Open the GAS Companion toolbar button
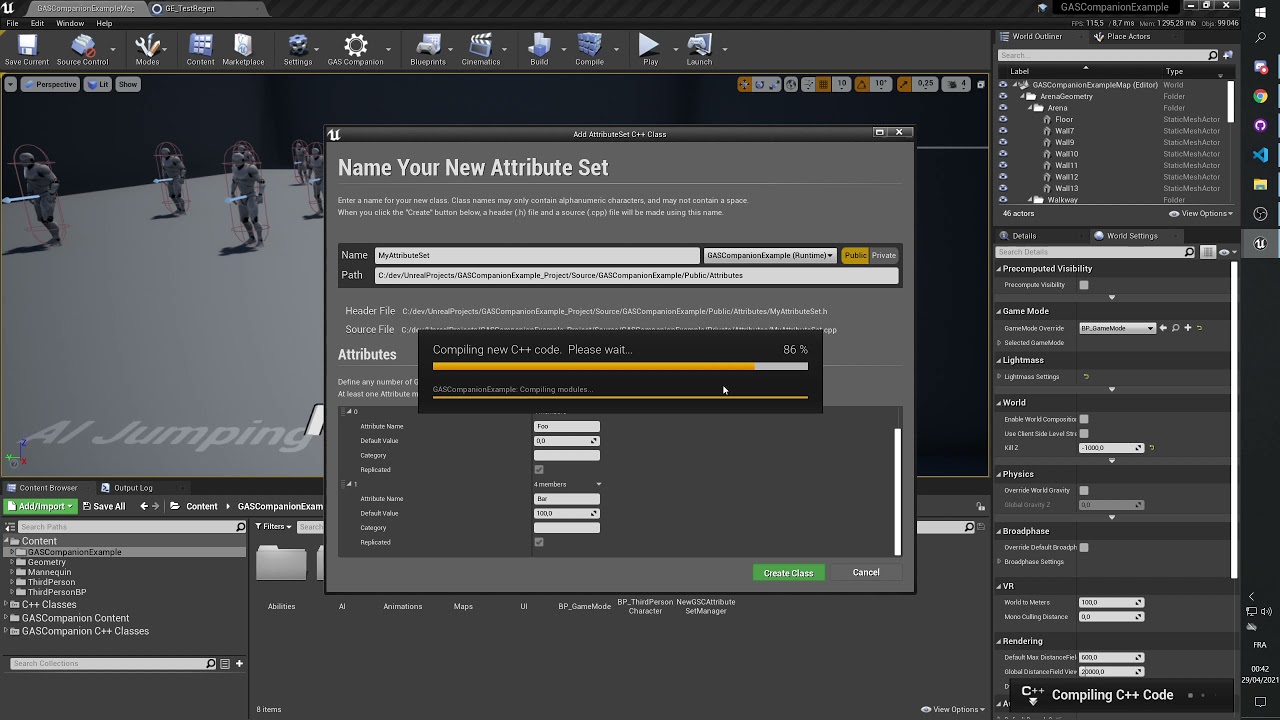This screenshot has height=720, width=1280. pos(355,50)
